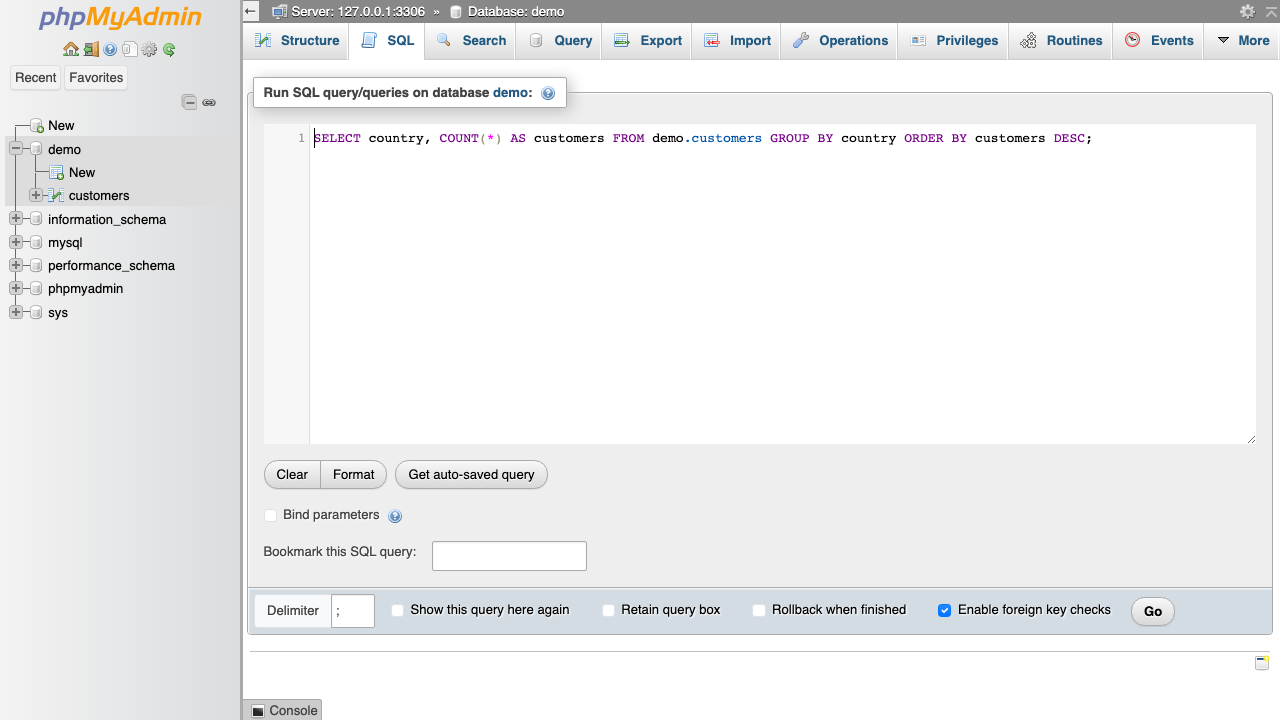Image resolution: width=1280 pixels, height=720 pixels.
Task: Click the bookmark icon above the console bar
Action: click(x=1262, y=662)
